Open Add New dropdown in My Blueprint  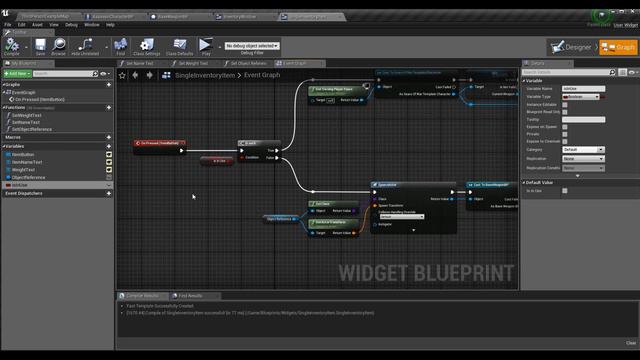coord(17,73)
